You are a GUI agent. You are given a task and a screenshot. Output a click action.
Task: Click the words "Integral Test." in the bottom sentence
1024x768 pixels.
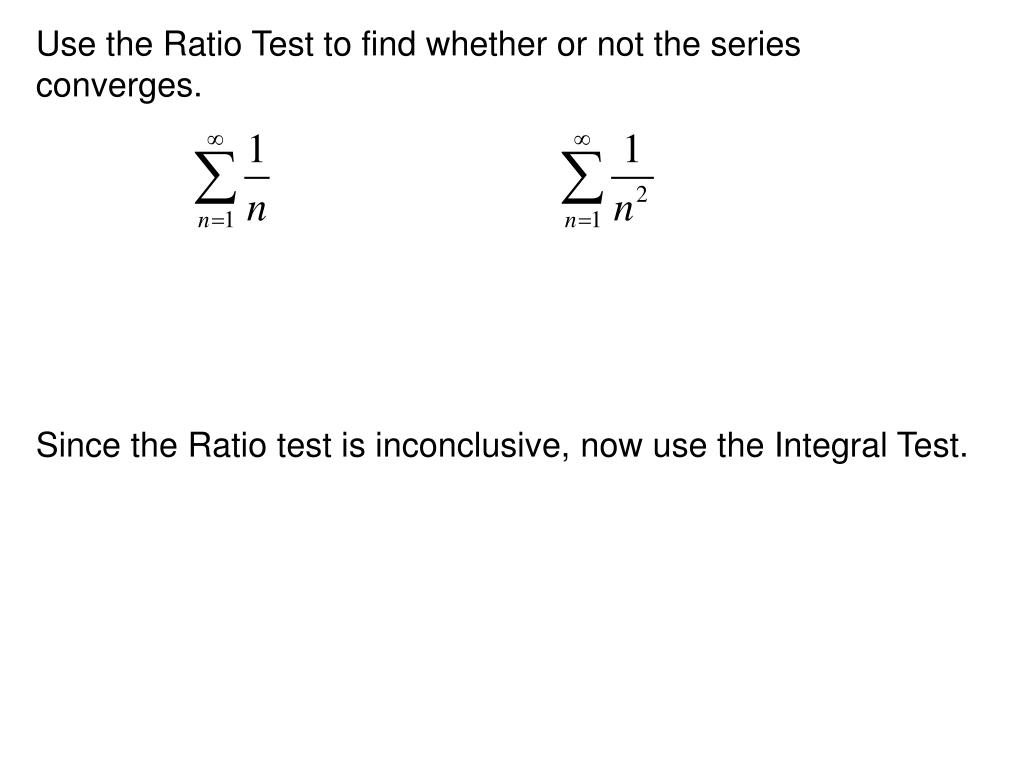pyautogui.click(x=871, y=445)
